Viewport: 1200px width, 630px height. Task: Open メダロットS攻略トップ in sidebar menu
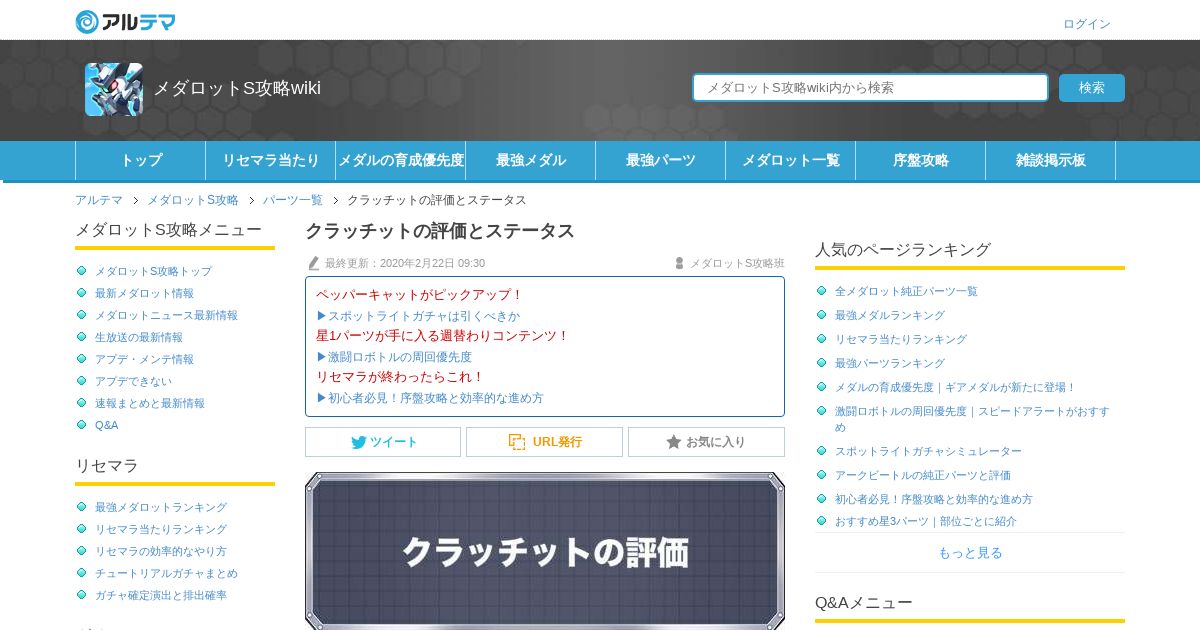[x=153, y=271]
